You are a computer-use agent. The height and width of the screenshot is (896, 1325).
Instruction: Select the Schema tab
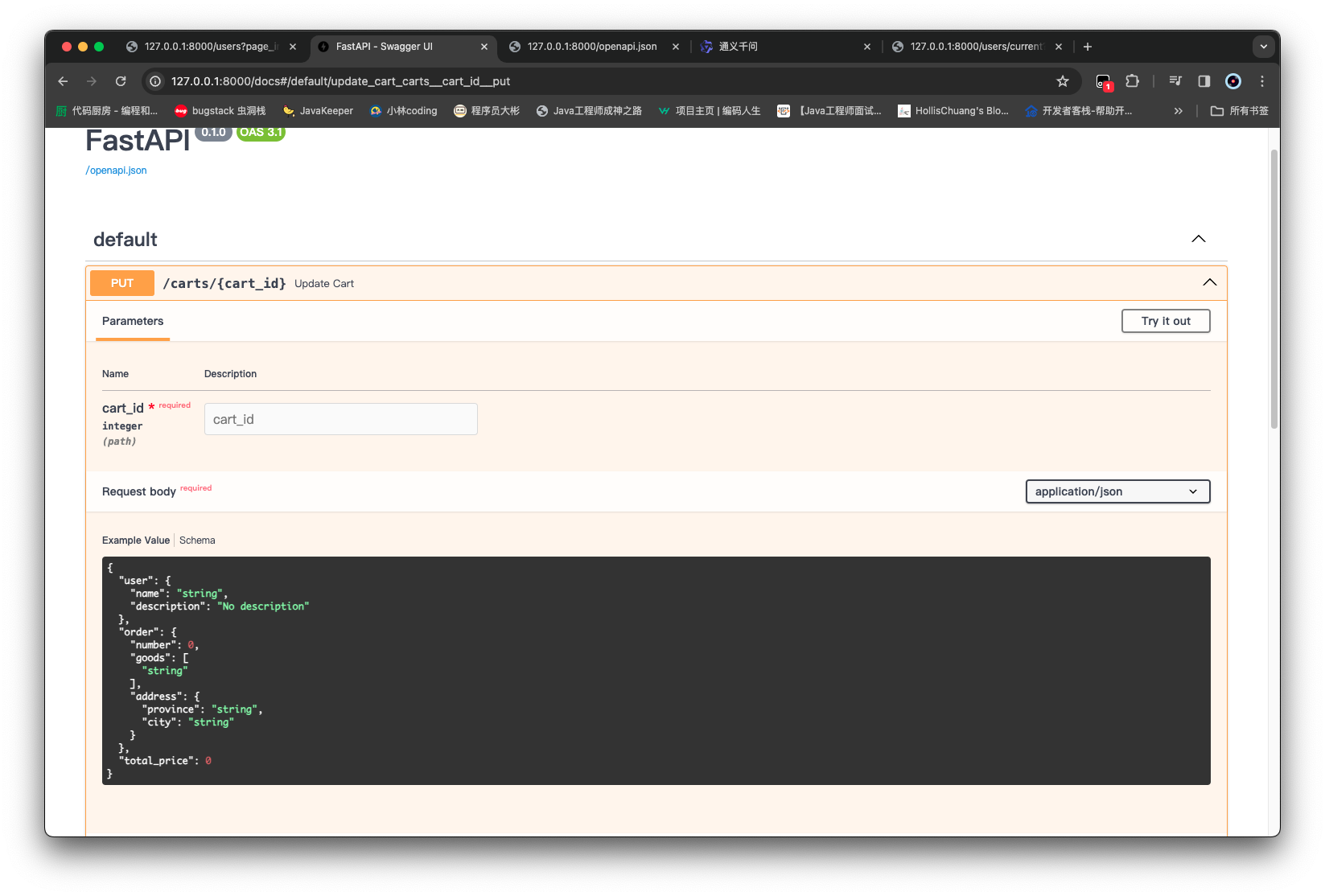pyautogui.click(x=197, y=540)
